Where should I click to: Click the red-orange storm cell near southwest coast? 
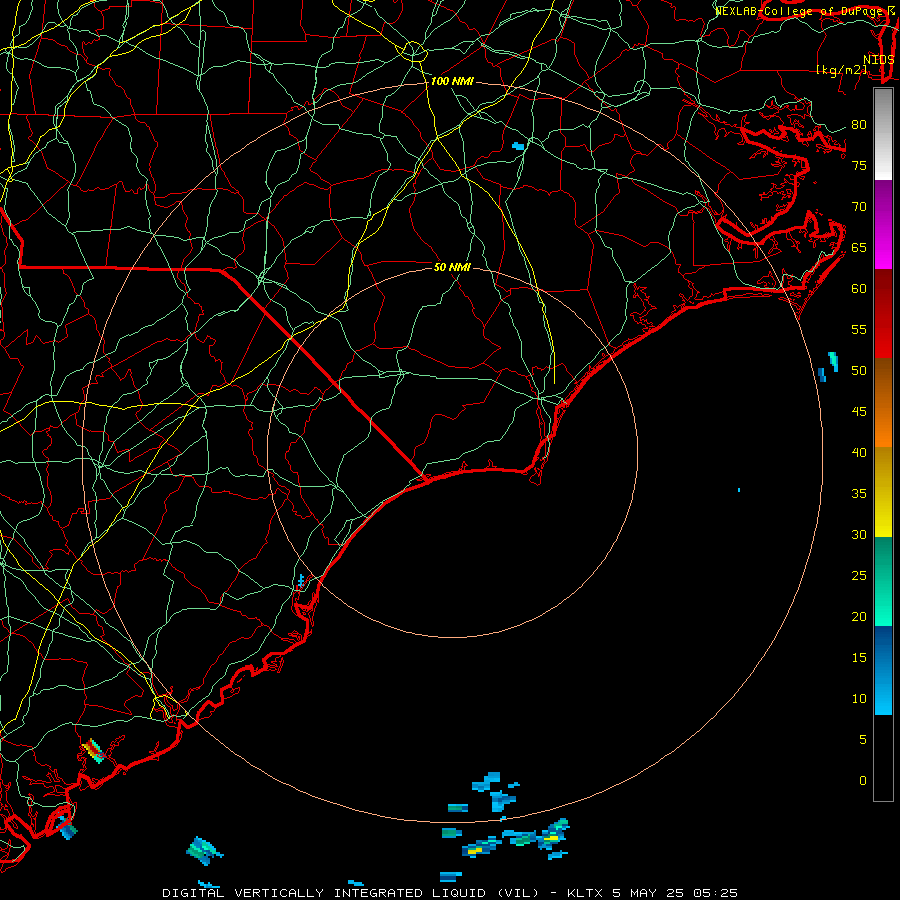point(93,750)
